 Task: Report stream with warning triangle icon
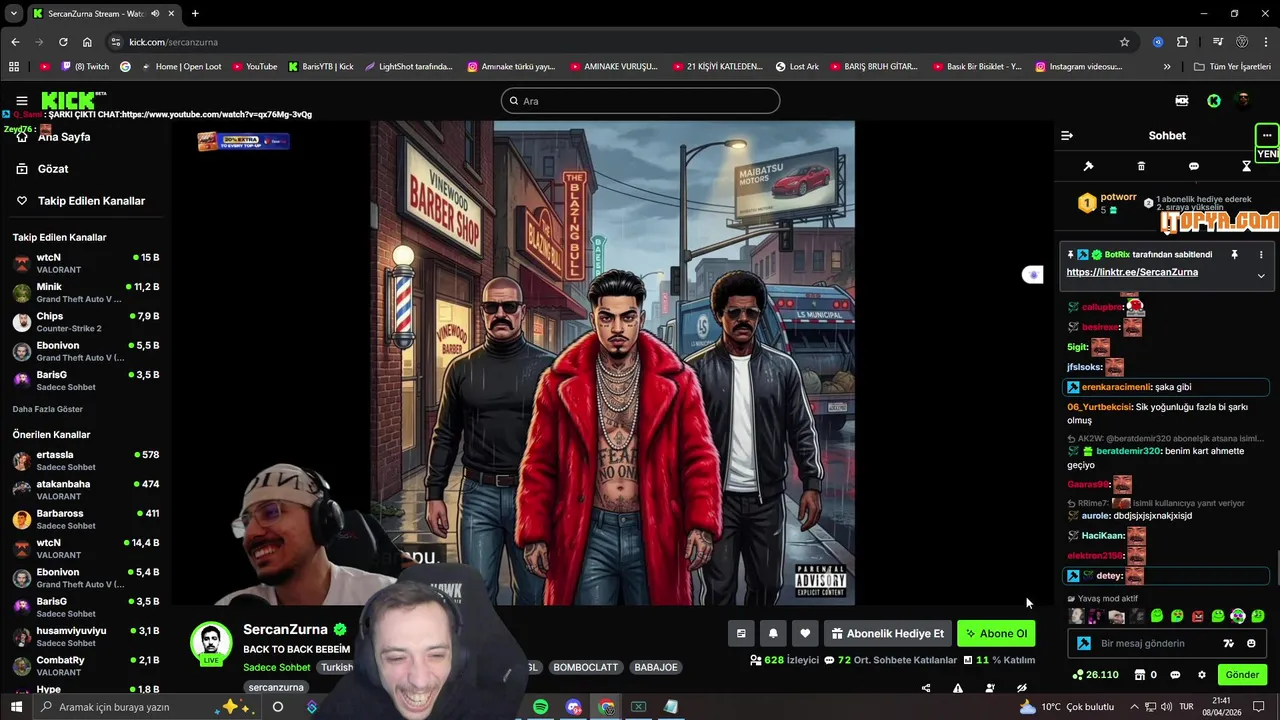[x=958, y=688]
